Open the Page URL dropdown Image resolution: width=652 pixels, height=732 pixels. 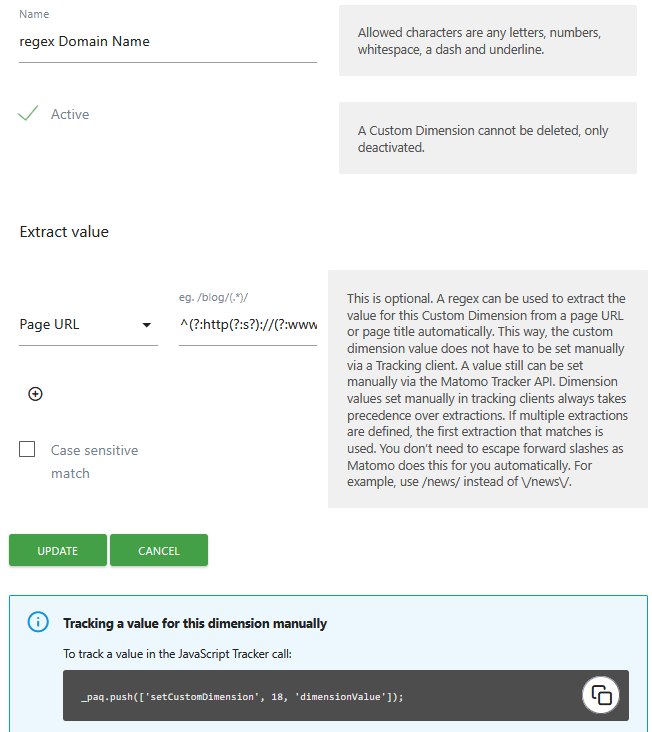click(x=80, y=324)
